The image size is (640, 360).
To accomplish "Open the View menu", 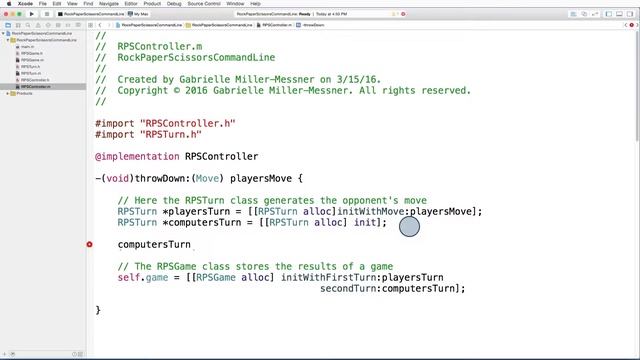I will tap(72, 4).
